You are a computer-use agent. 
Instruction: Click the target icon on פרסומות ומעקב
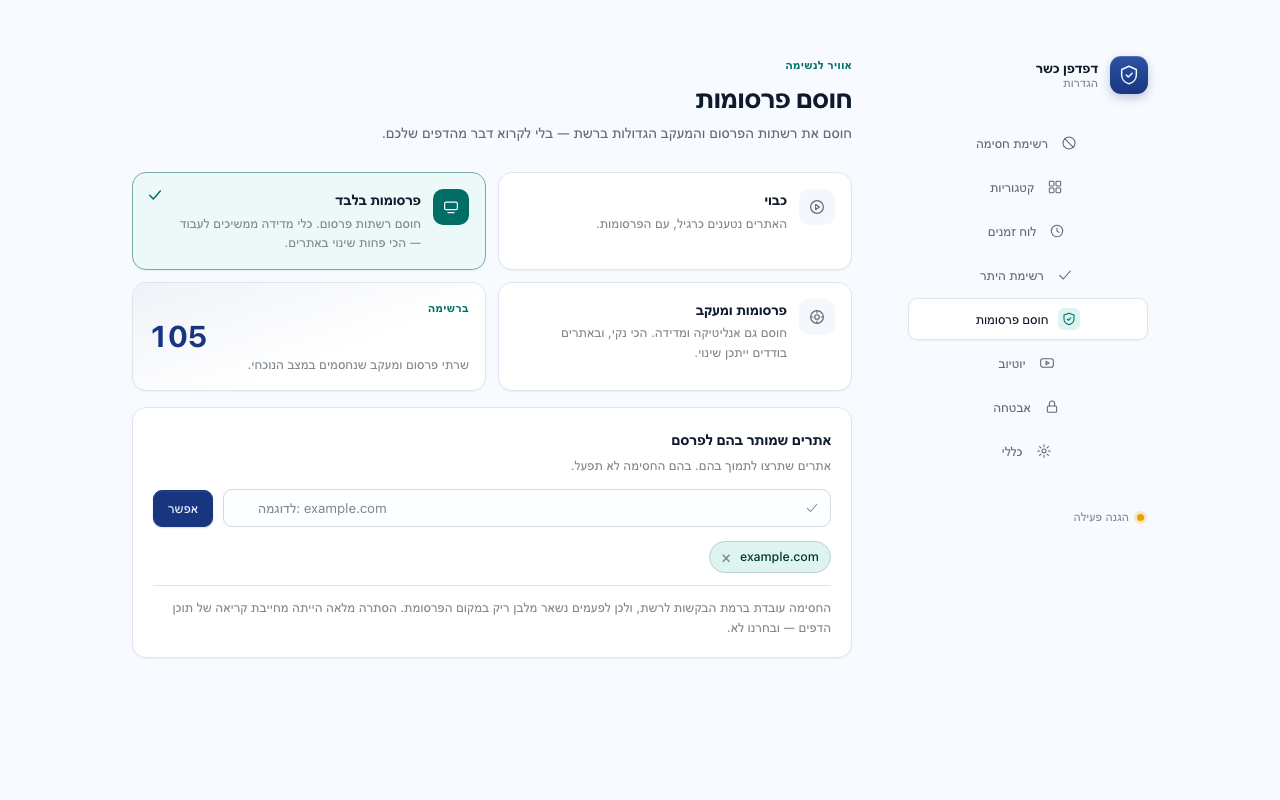[817, 317]
